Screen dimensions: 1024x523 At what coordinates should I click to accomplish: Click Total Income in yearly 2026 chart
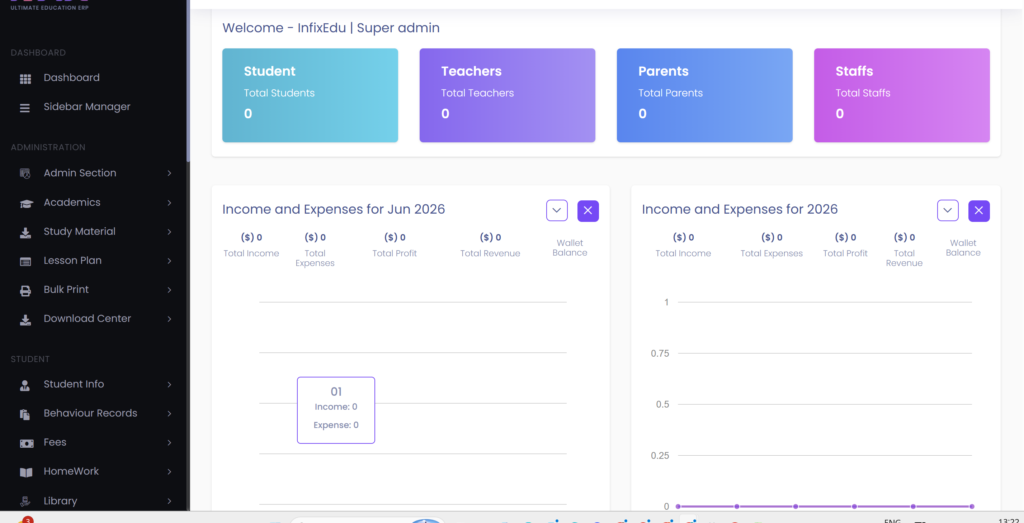click(x=683, y=246)
